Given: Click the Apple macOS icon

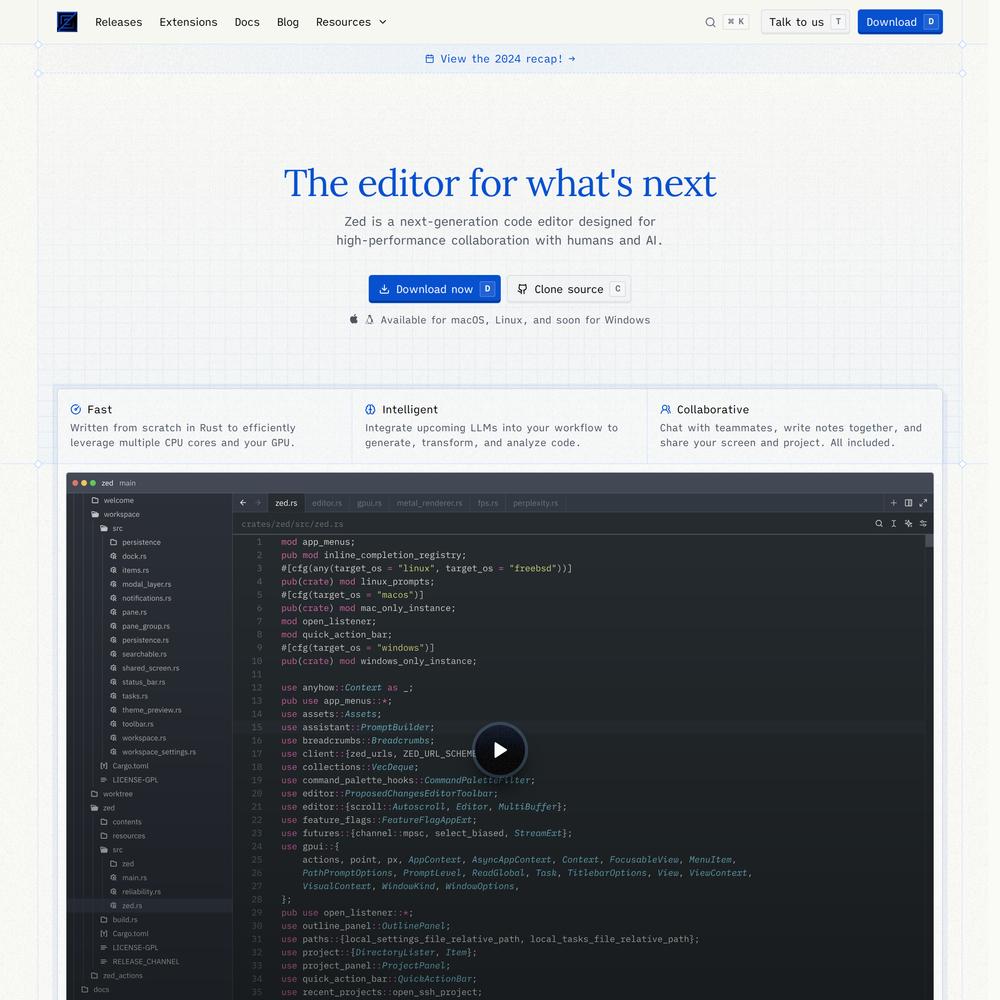Looking at the screenshot, I should pos(354,319).
